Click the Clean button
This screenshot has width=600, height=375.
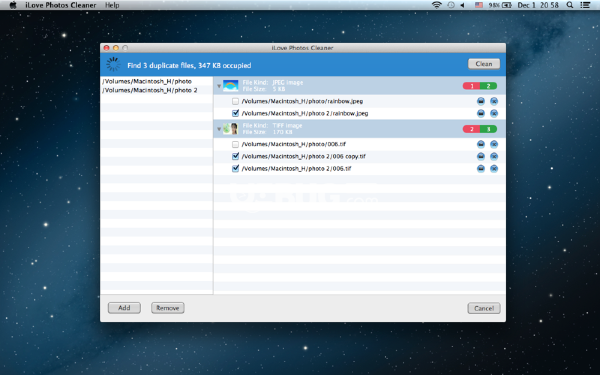coord(484,64)
